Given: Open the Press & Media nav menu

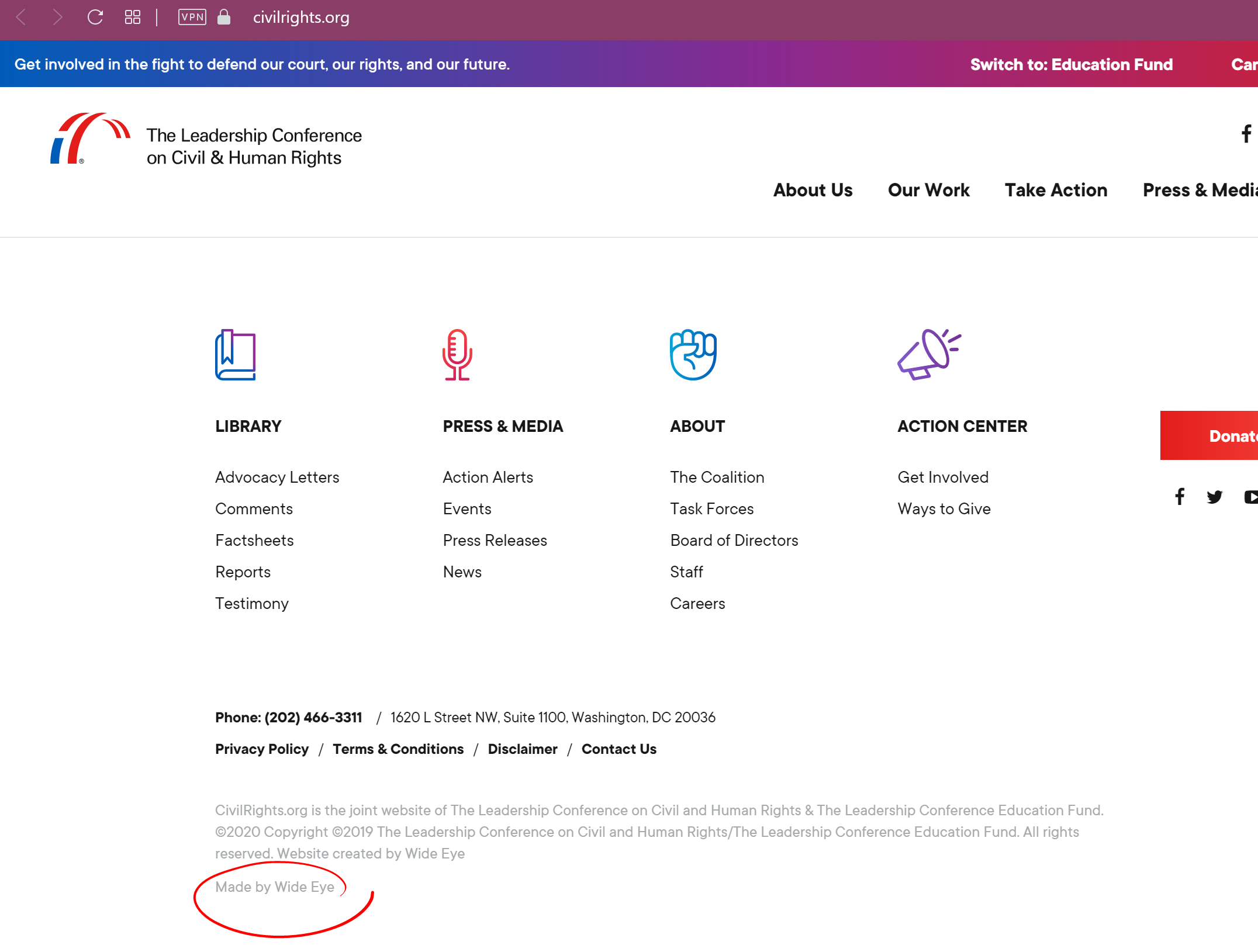Looking at the screenshot, I should point(1200,190).
